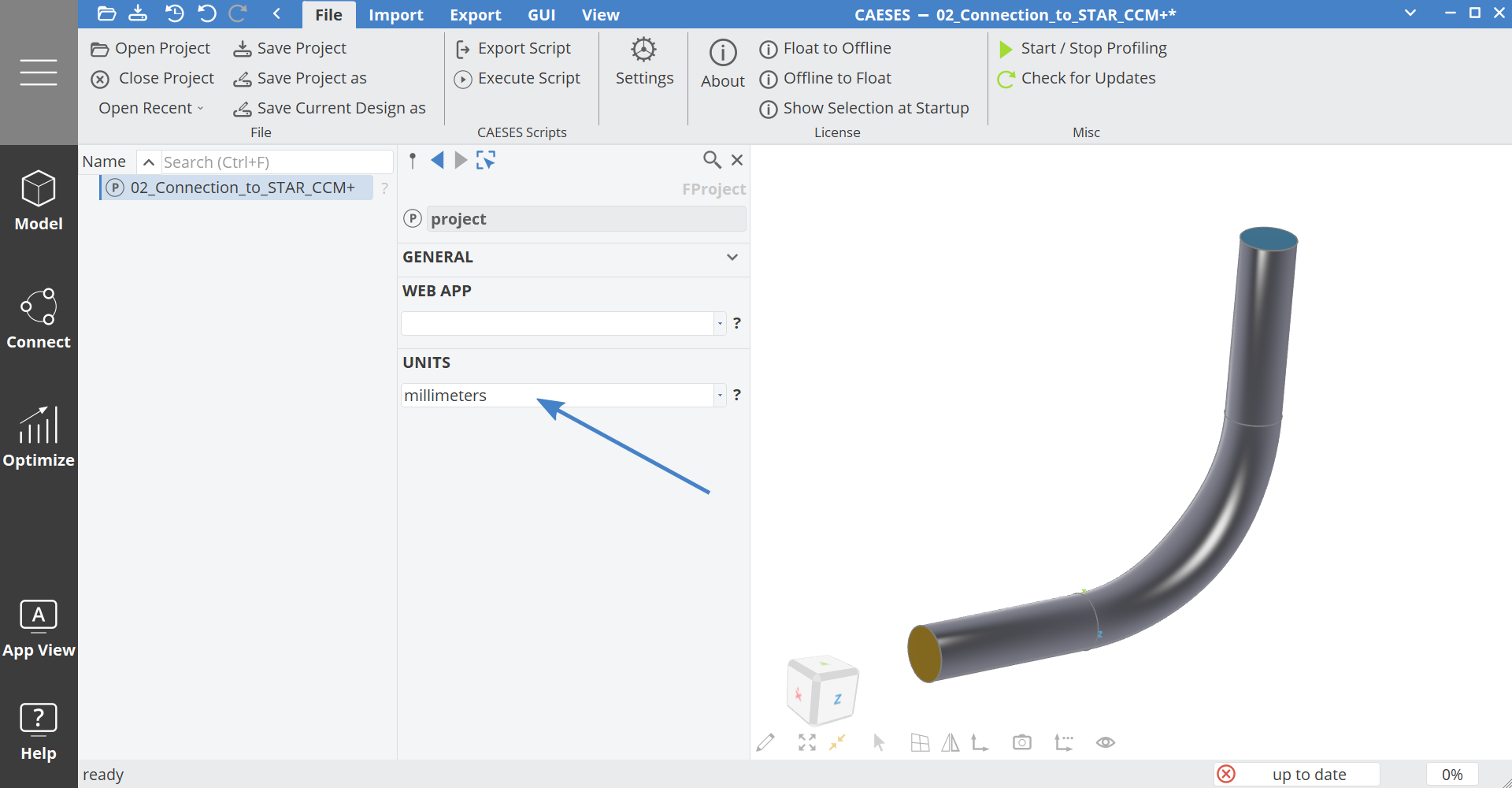Switch to the GUI tab

click(x=542, y=14)
